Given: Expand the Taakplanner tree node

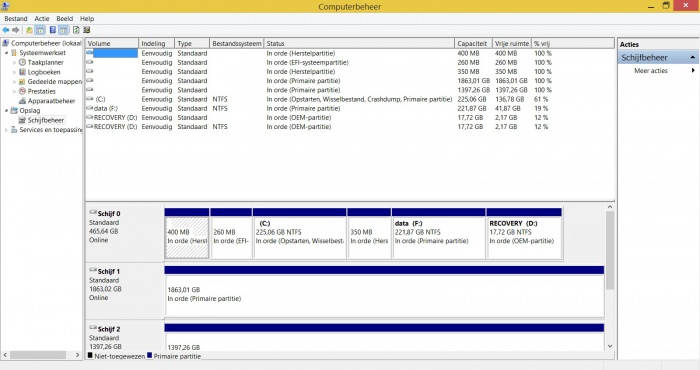Looking at the screenshot, I should coord(14,62).
